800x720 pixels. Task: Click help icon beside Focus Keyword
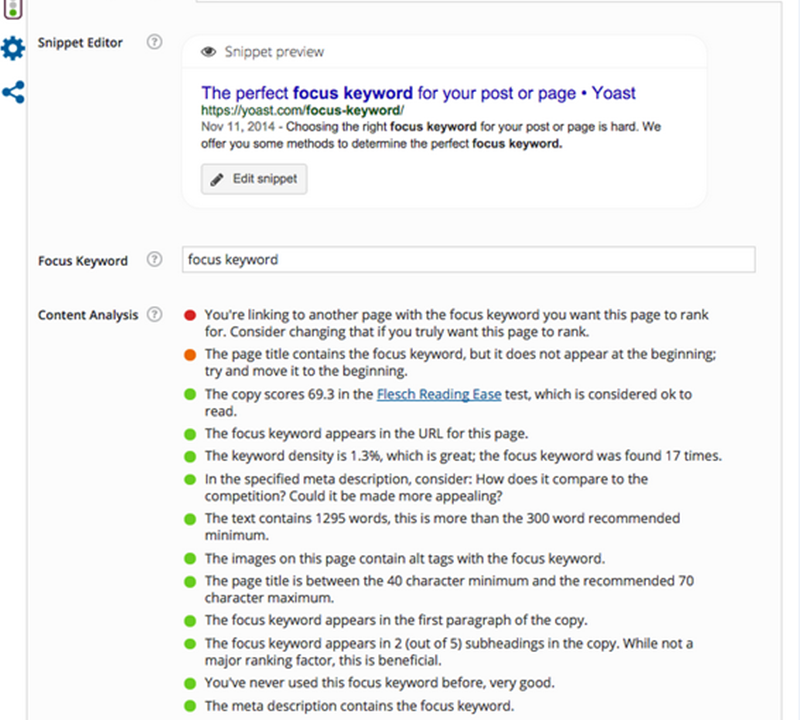[x=154, y=260]
